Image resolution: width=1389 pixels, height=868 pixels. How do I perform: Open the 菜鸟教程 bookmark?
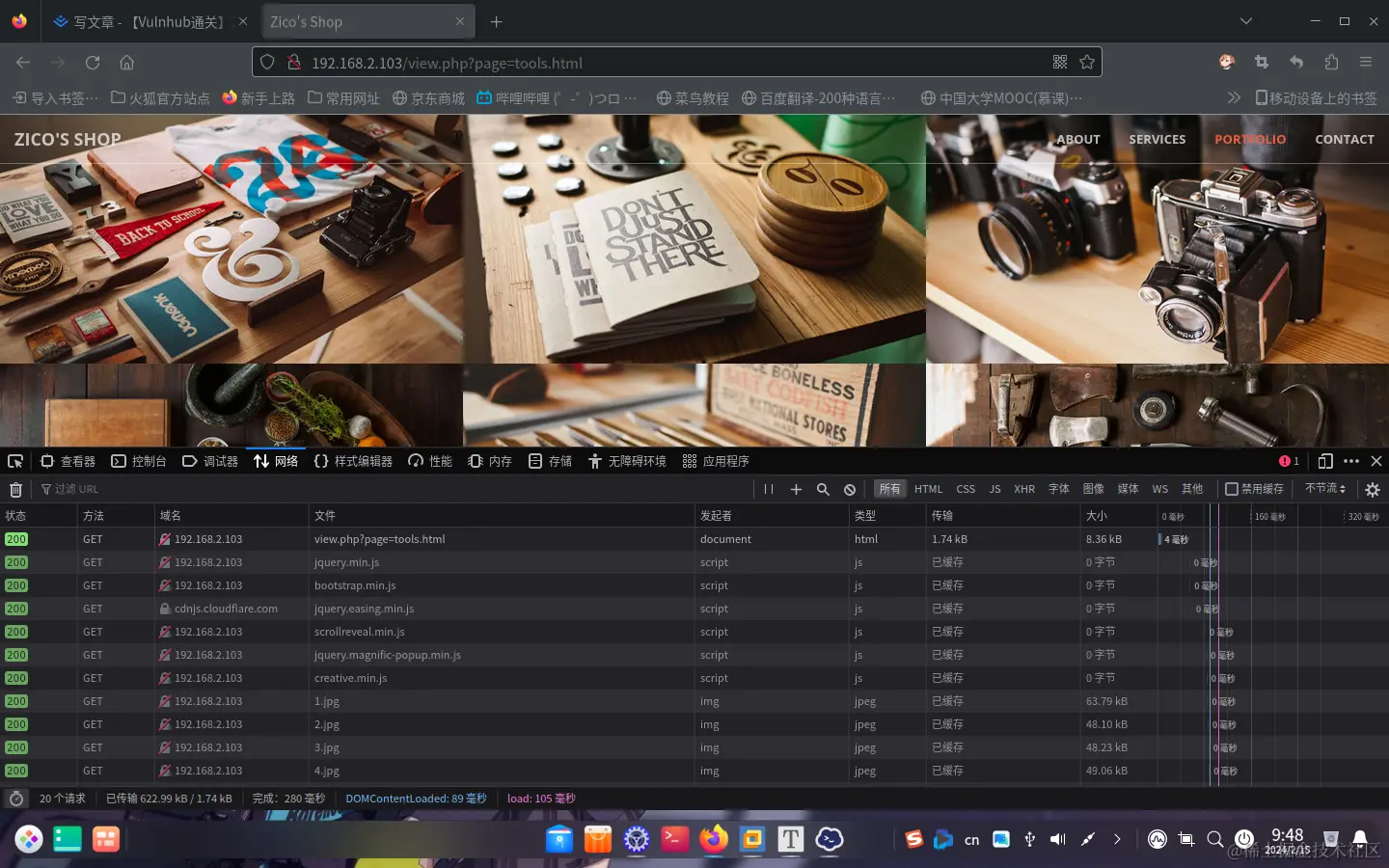[693, 98]
